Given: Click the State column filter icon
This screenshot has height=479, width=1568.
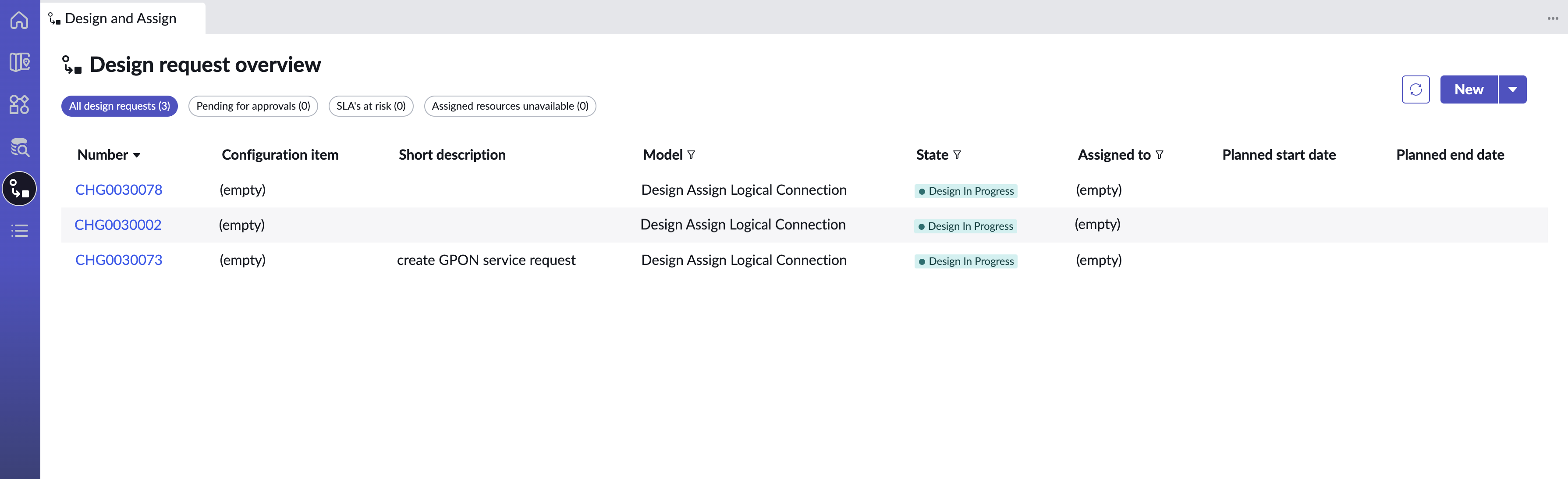Looking at the screenshot, I should pyautogui.click(x=957, y=155).
